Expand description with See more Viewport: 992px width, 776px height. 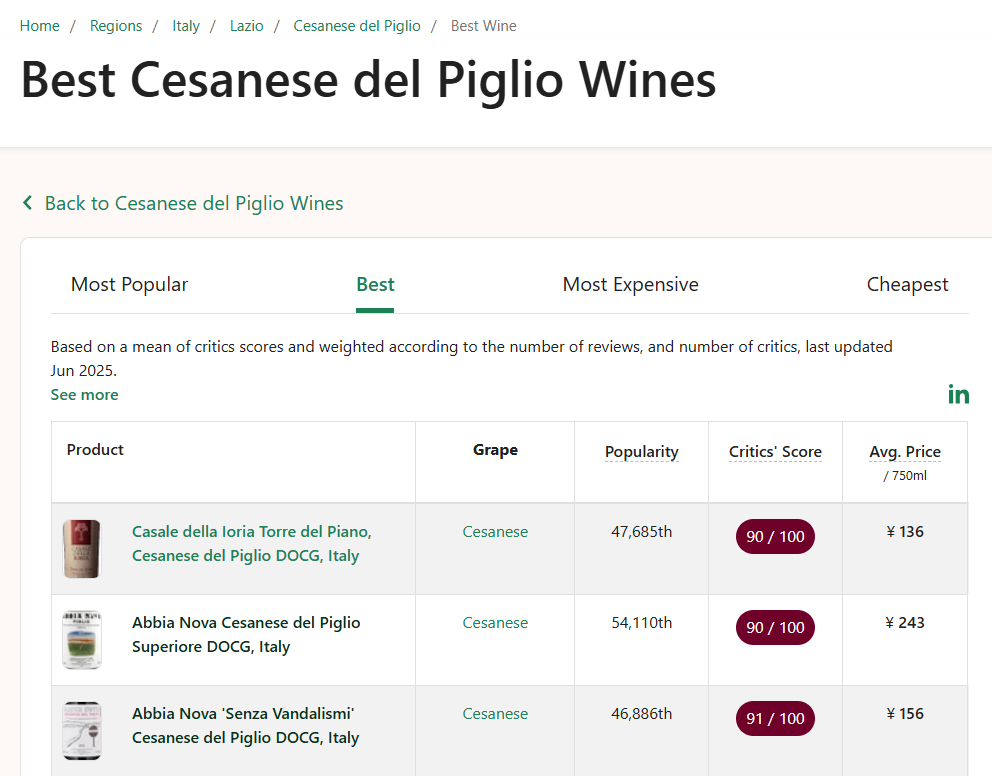pyautogui.click(x=84, y=395)
